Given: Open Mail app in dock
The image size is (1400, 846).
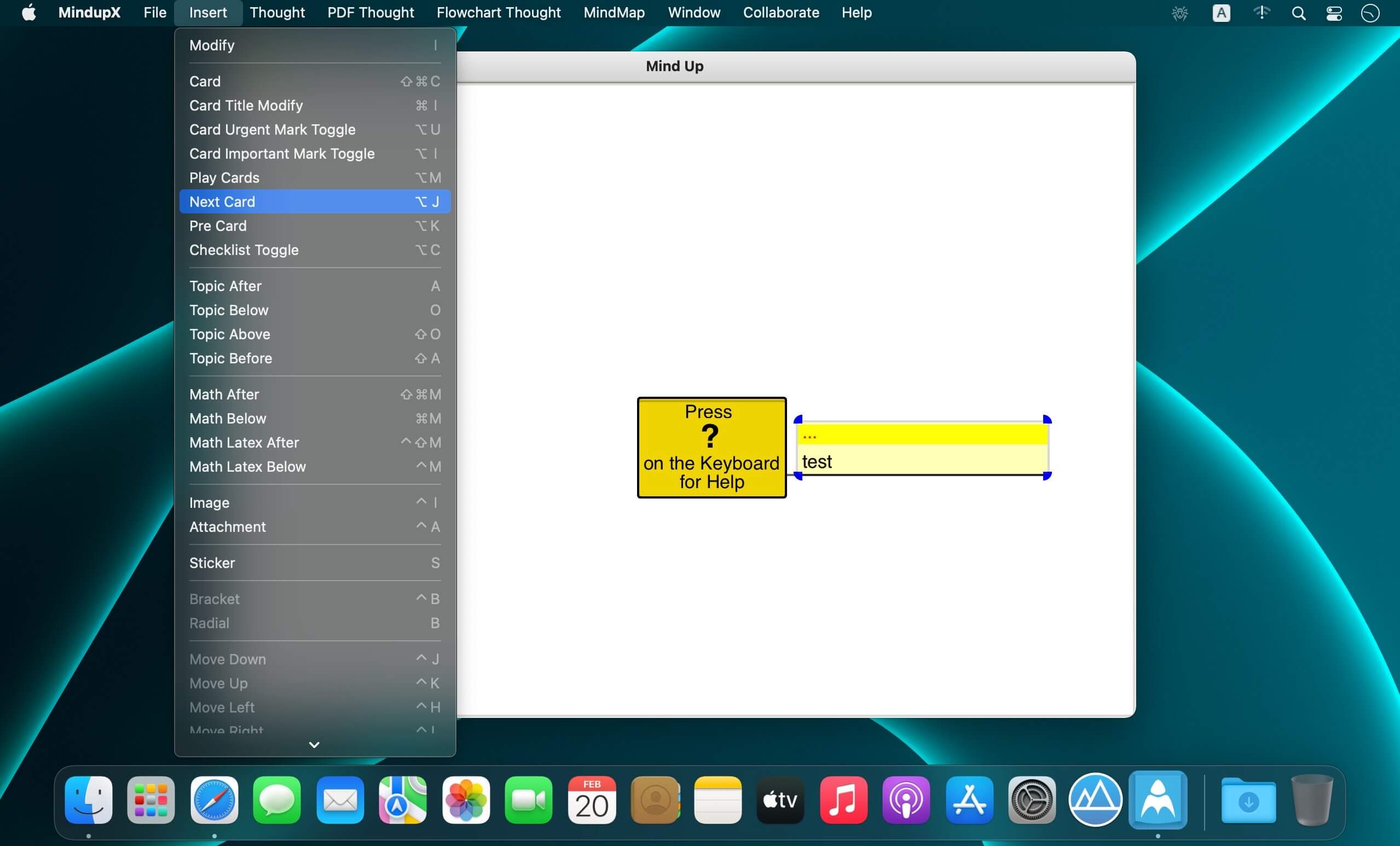Looking at the screenshot, I should point(340,799).
